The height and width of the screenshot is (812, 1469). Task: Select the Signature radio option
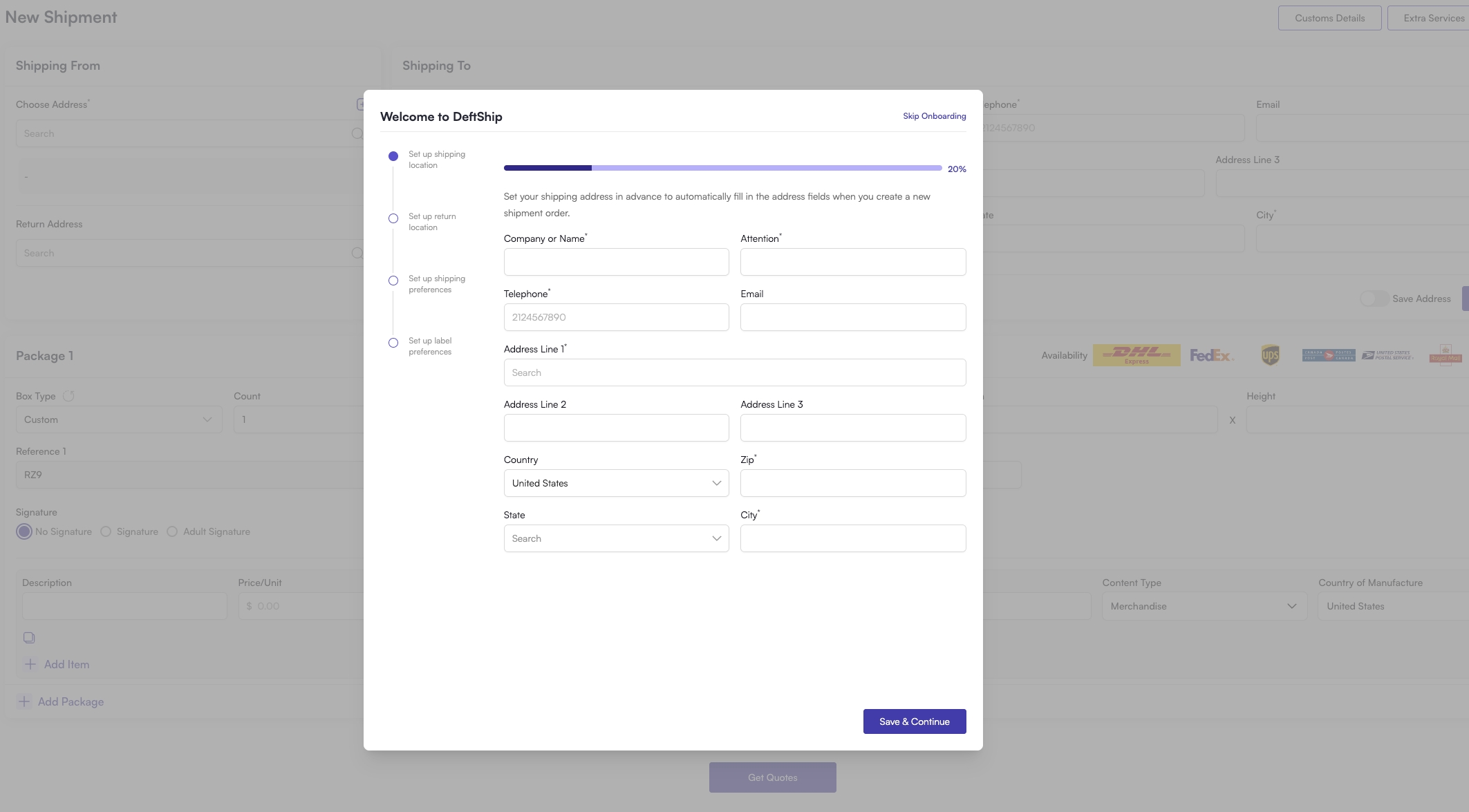coord(106,531)
